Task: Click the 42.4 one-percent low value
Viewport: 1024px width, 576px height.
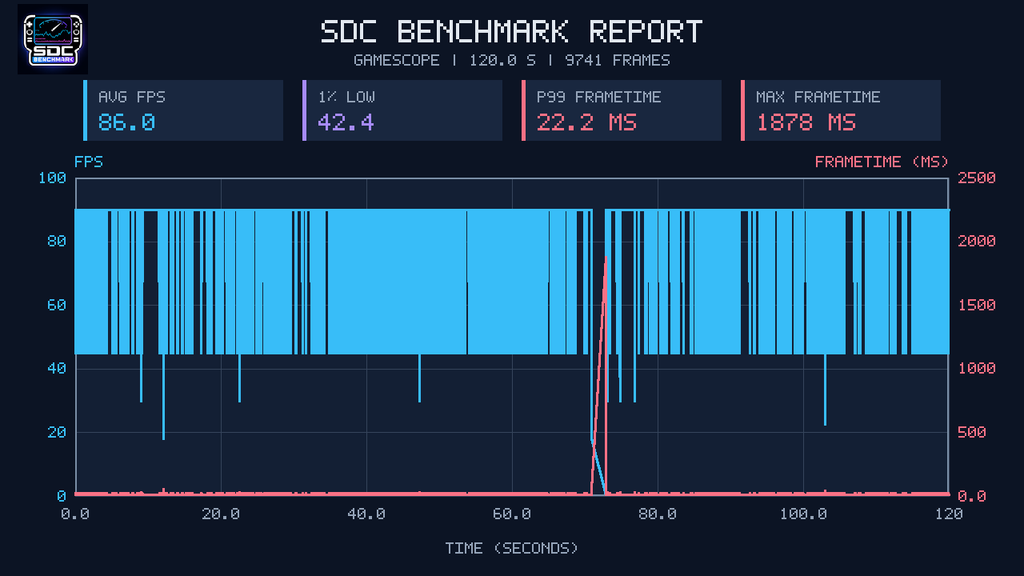Action: click(345, 122)
